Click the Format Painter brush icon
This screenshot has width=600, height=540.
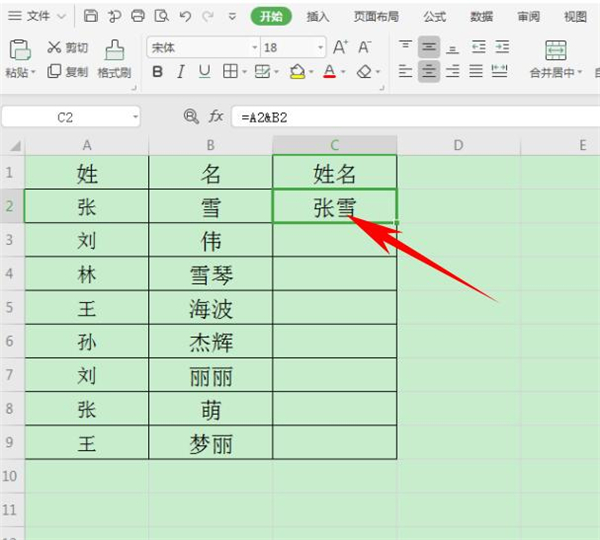pos(114,51)
